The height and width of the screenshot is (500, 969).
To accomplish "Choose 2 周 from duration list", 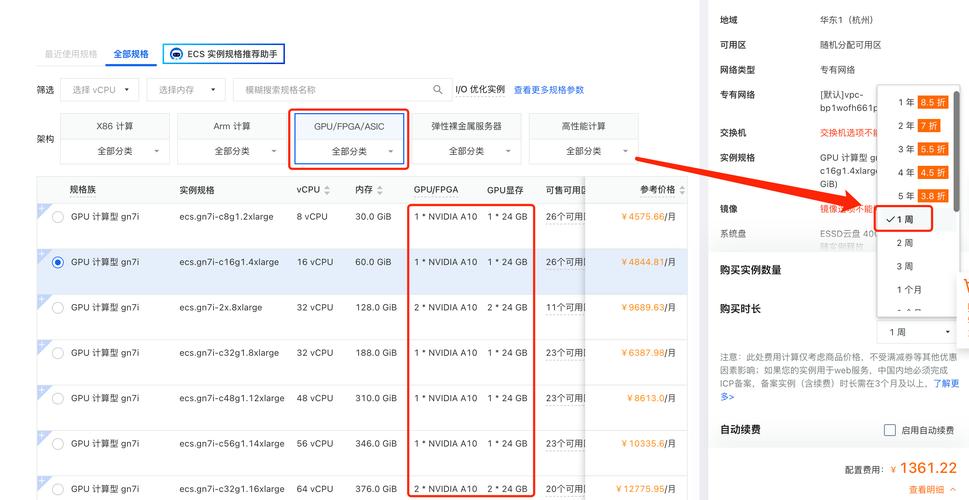I will pyautogui.click(x=904, y=243).
